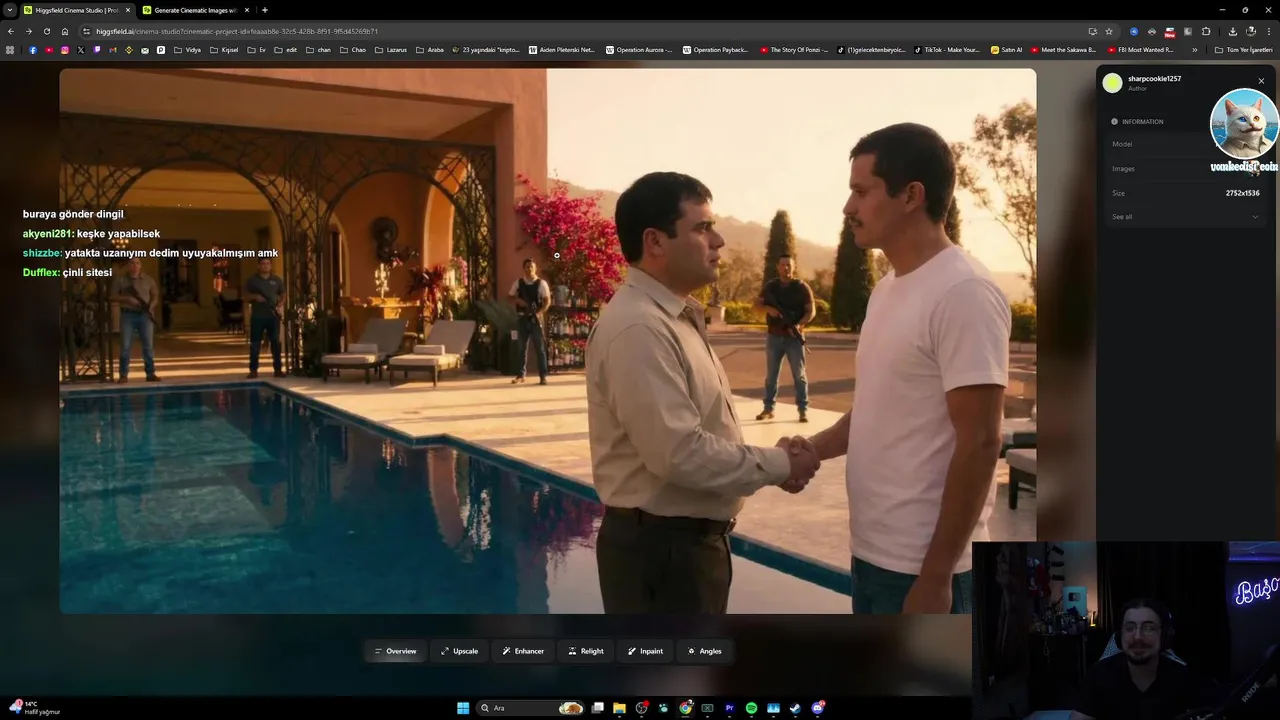Open Steam from the taskbar

[x=796, y=708]
